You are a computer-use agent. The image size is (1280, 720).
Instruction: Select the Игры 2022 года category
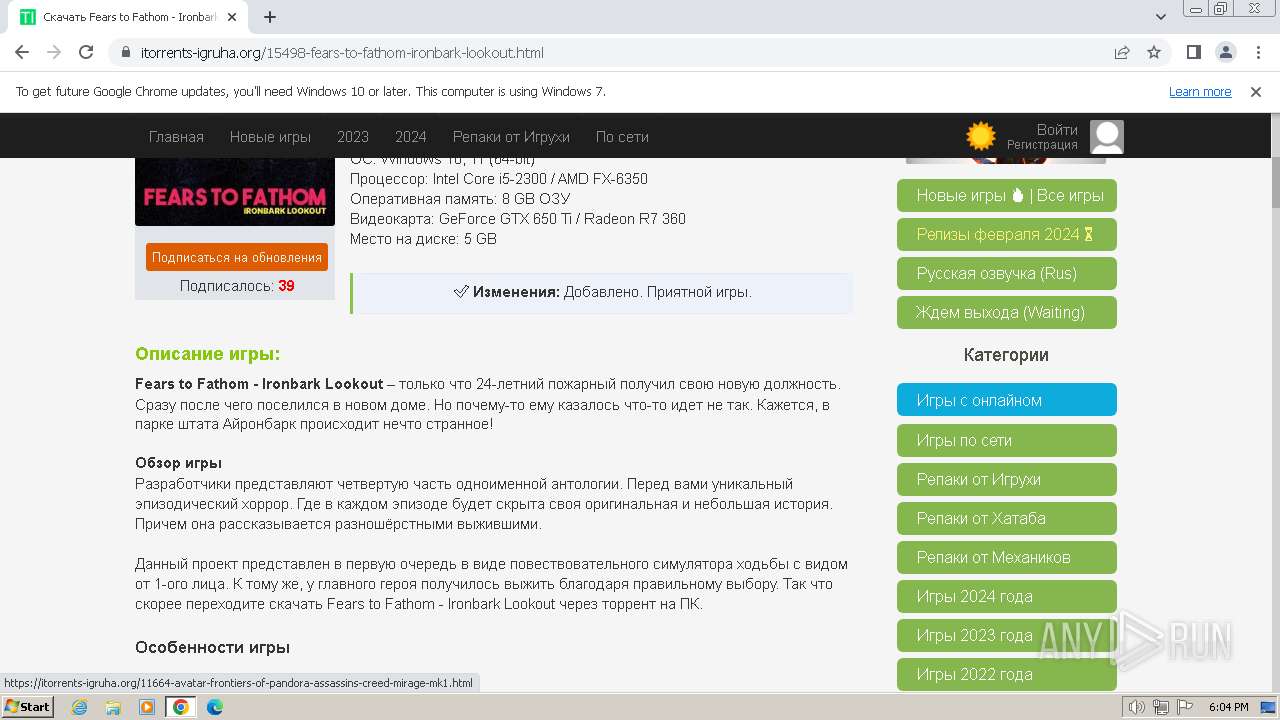(1007, 674)
